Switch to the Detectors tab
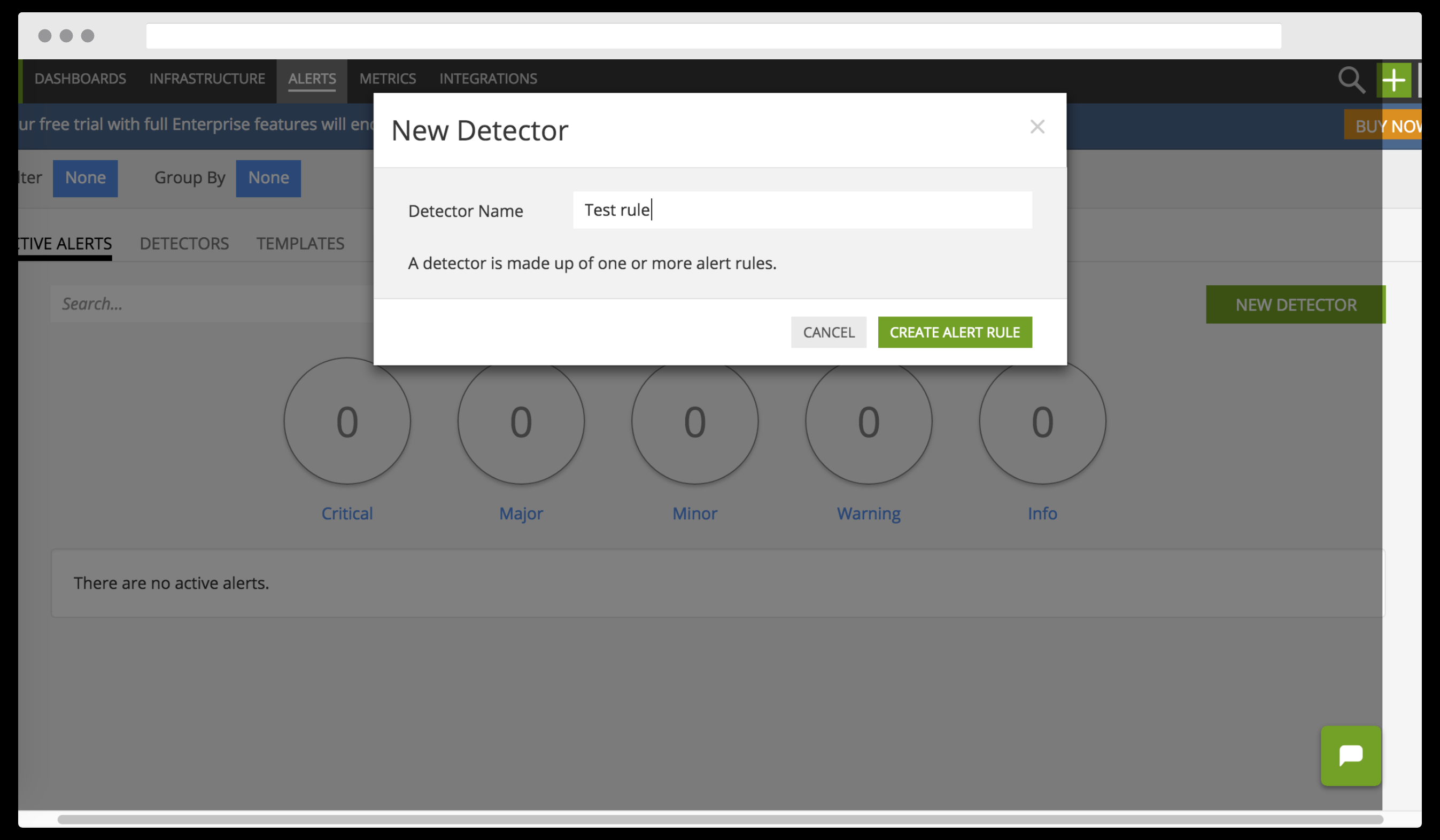Image resolution: width=1440 pixels, height=840 pixels. click(x=184, y=244)
